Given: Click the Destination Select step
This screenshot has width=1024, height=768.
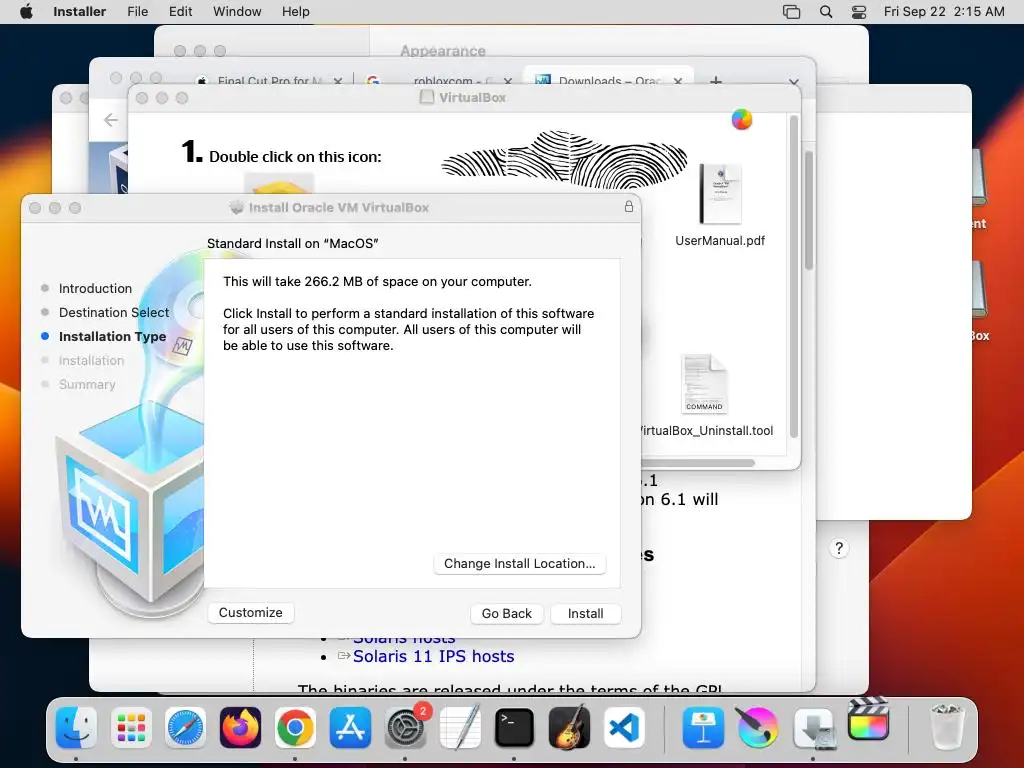Looking at the screenshot, I should pos(114,312).
